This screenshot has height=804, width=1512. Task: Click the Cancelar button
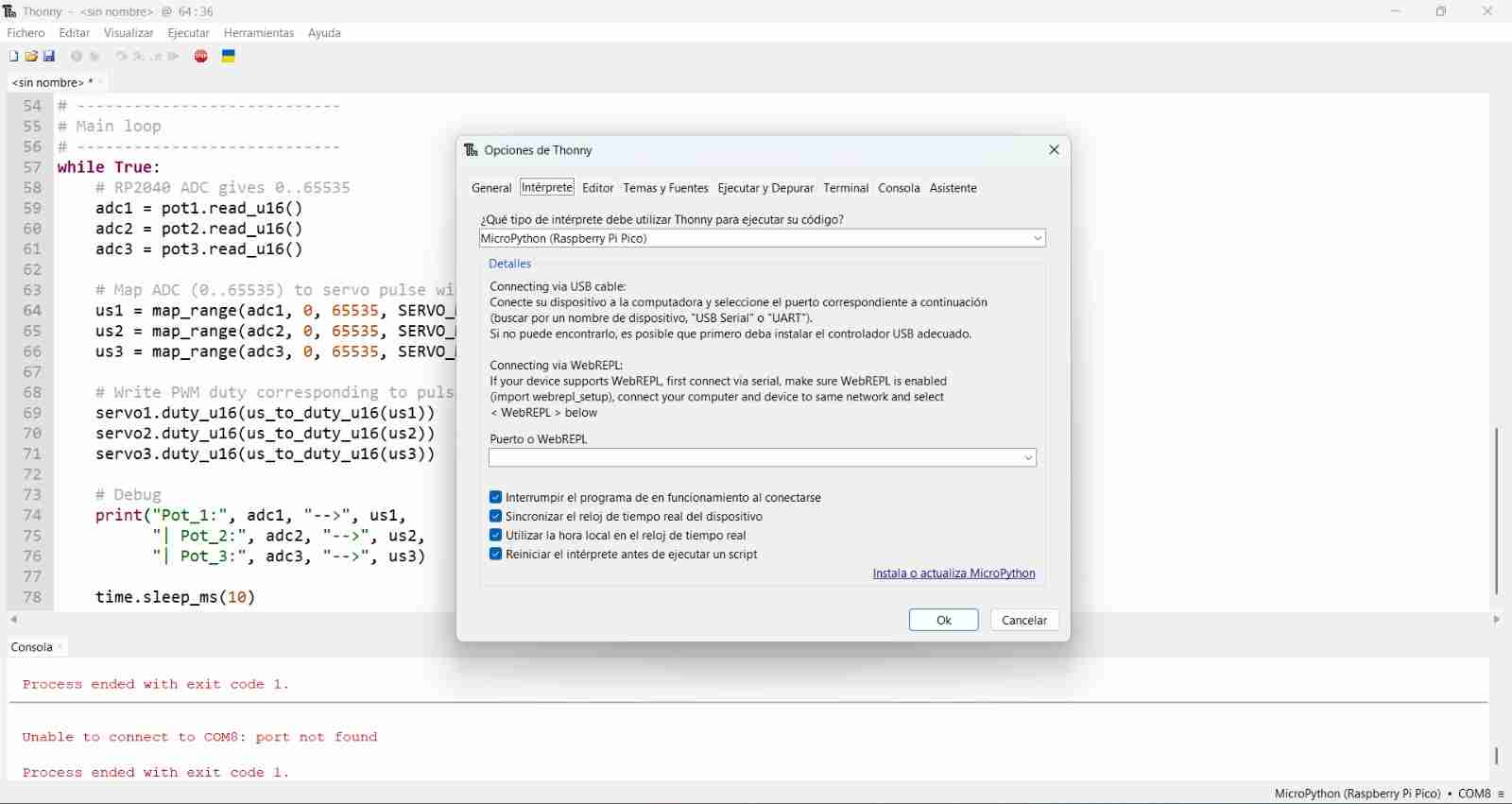click(1024, 620)
